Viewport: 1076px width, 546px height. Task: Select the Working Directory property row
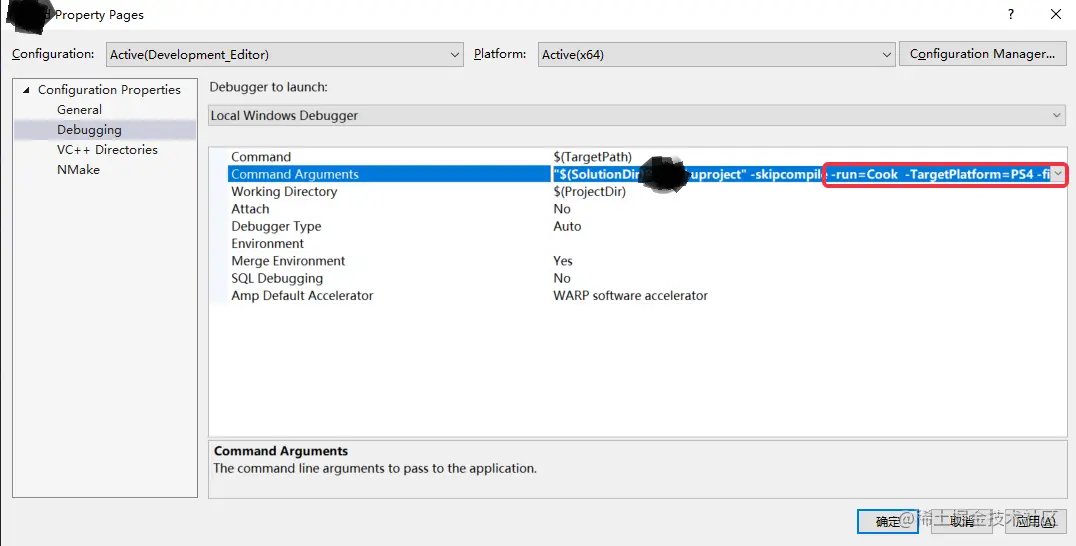coord(647,191)
